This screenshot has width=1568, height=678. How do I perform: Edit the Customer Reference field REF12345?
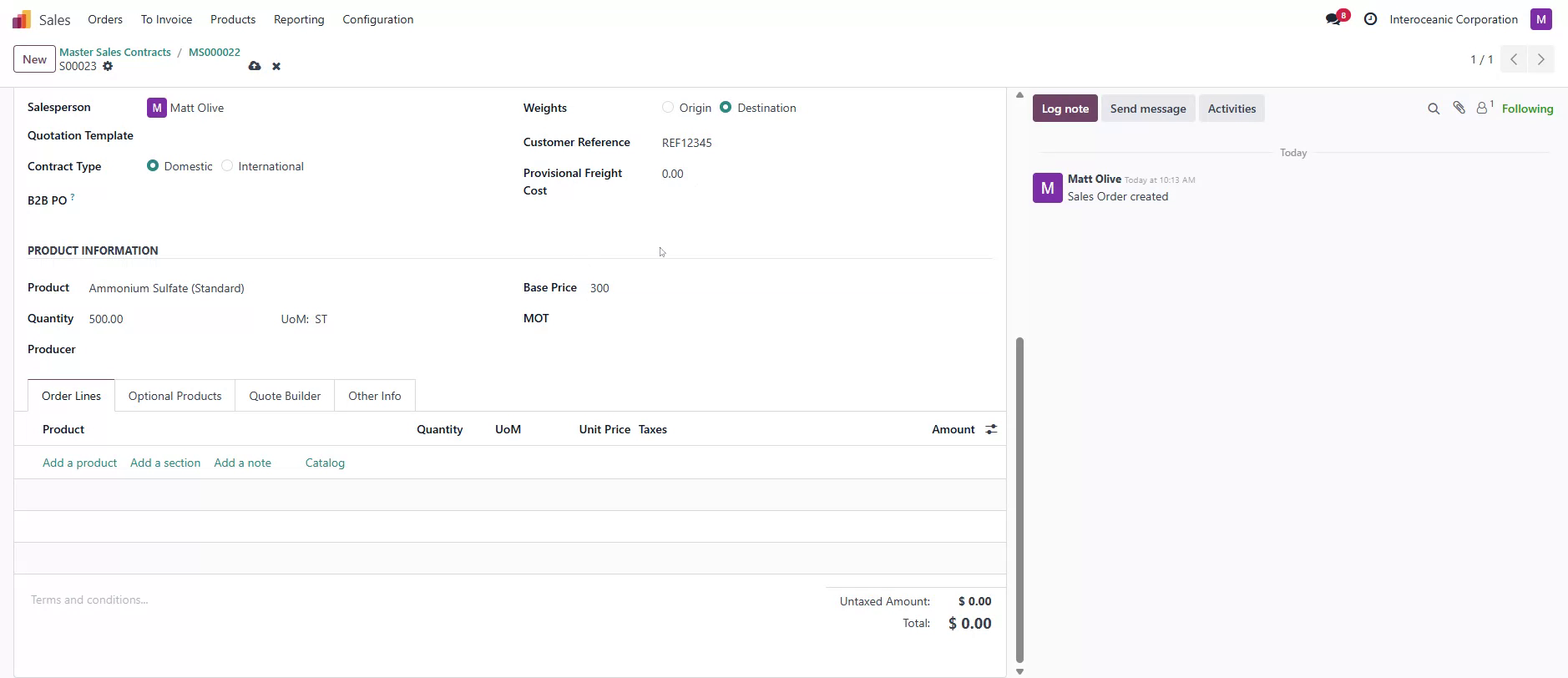(x=827, y=143)
